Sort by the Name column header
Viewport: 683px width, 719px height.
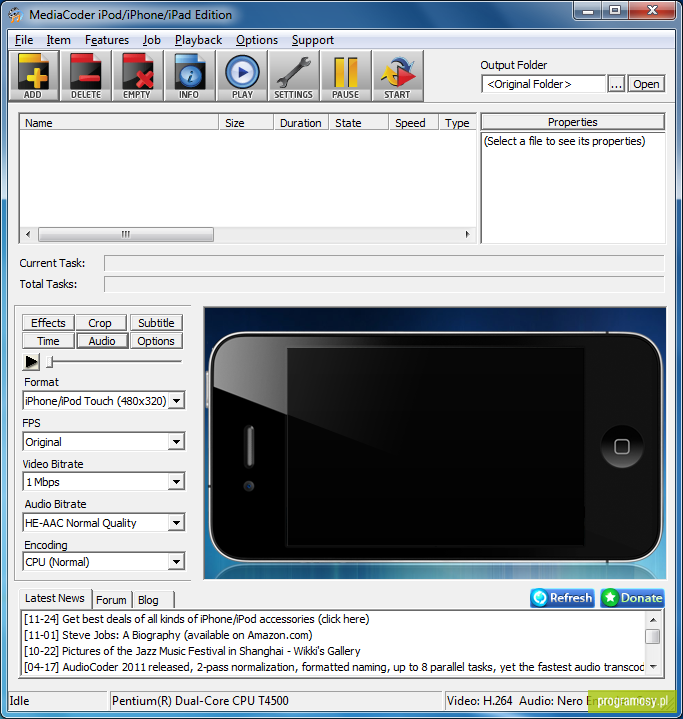[x=119, y=123]
